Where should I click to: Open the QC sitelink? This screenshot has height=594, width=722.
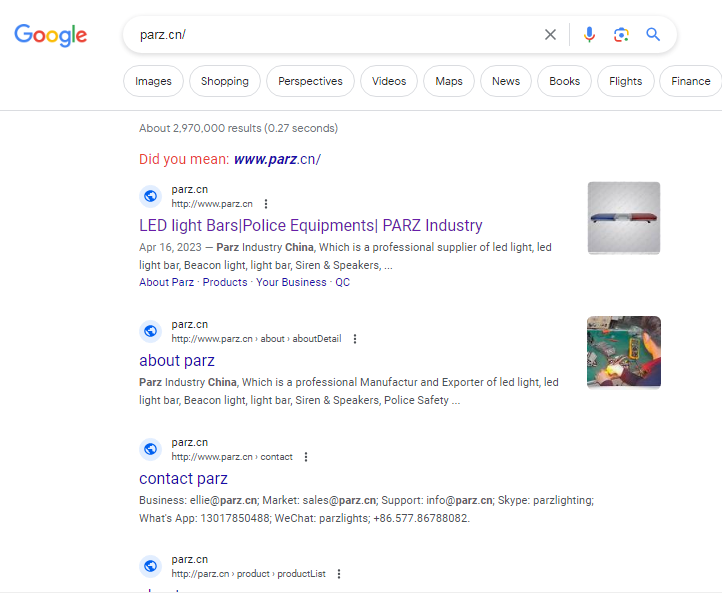pos(343,282)
